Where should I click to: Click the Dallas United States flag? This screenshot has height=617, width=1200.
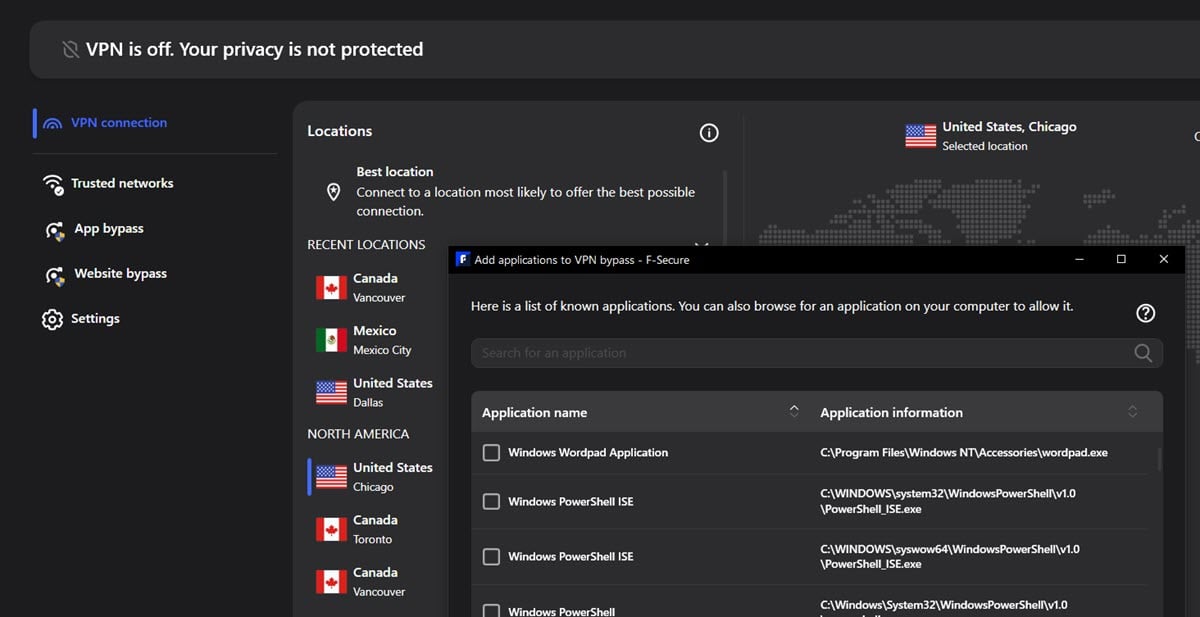coord(331,392)
